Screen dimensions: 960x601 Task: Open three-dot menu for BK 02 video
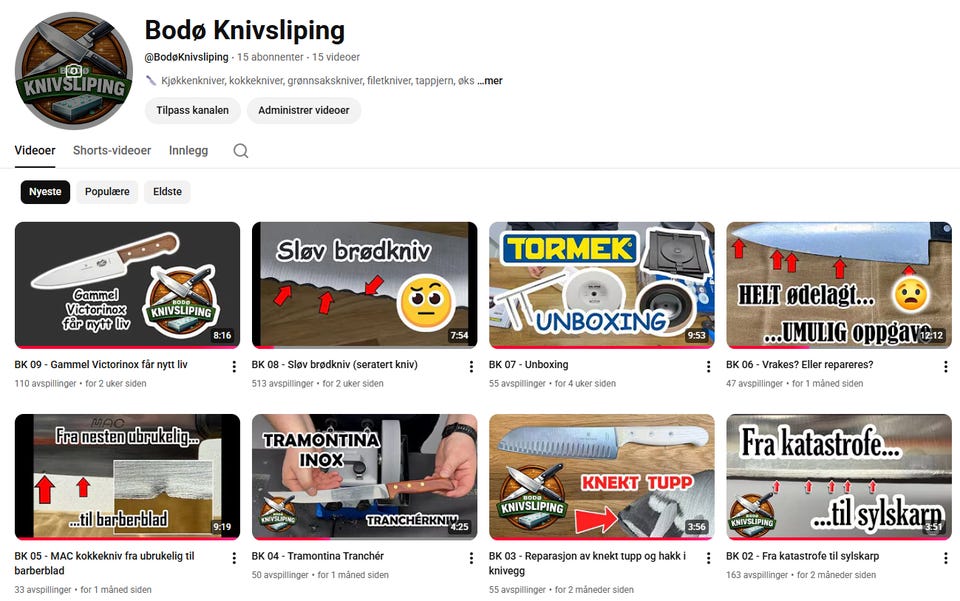(x=945, y=558)
